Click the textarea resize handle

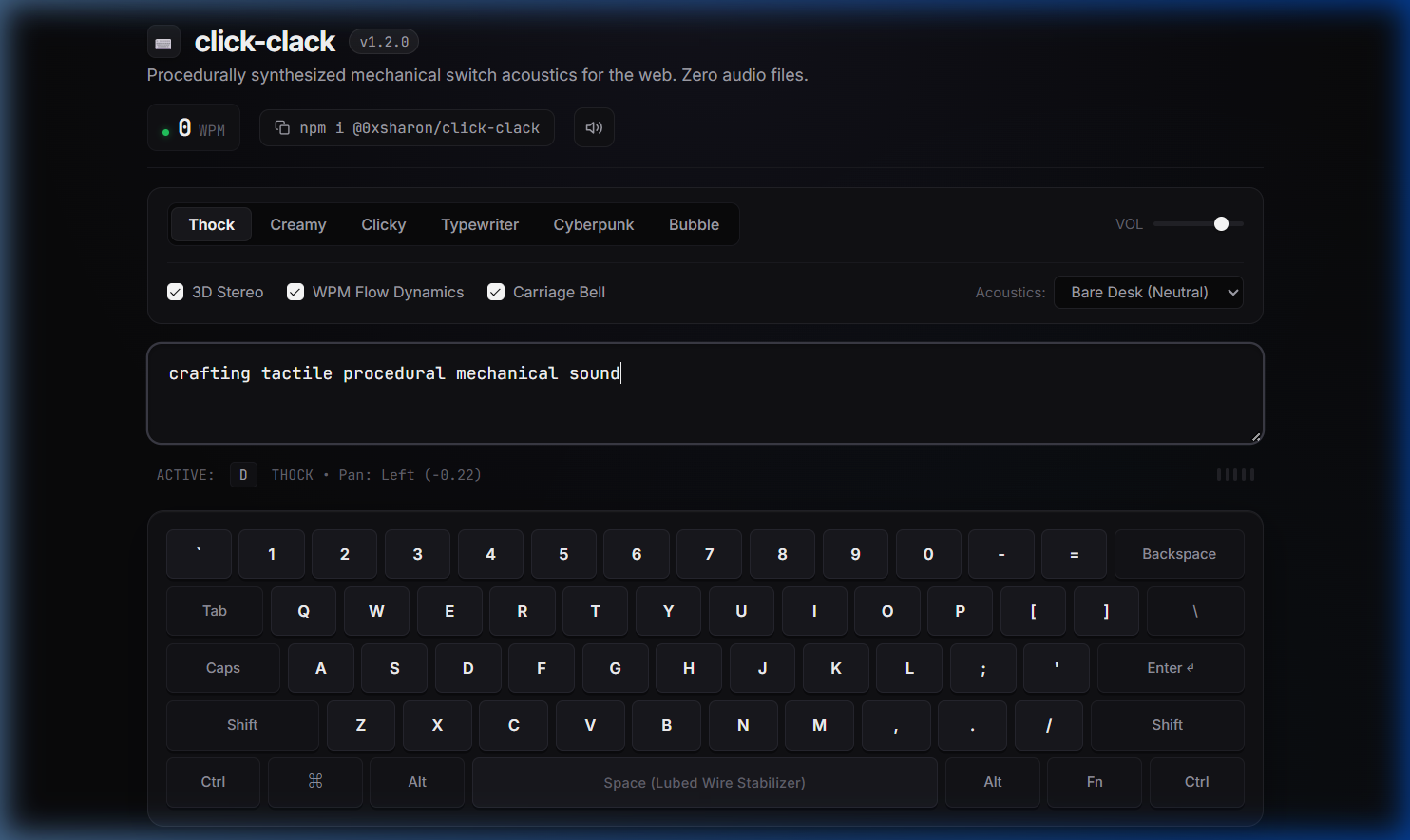[1256, 436]
